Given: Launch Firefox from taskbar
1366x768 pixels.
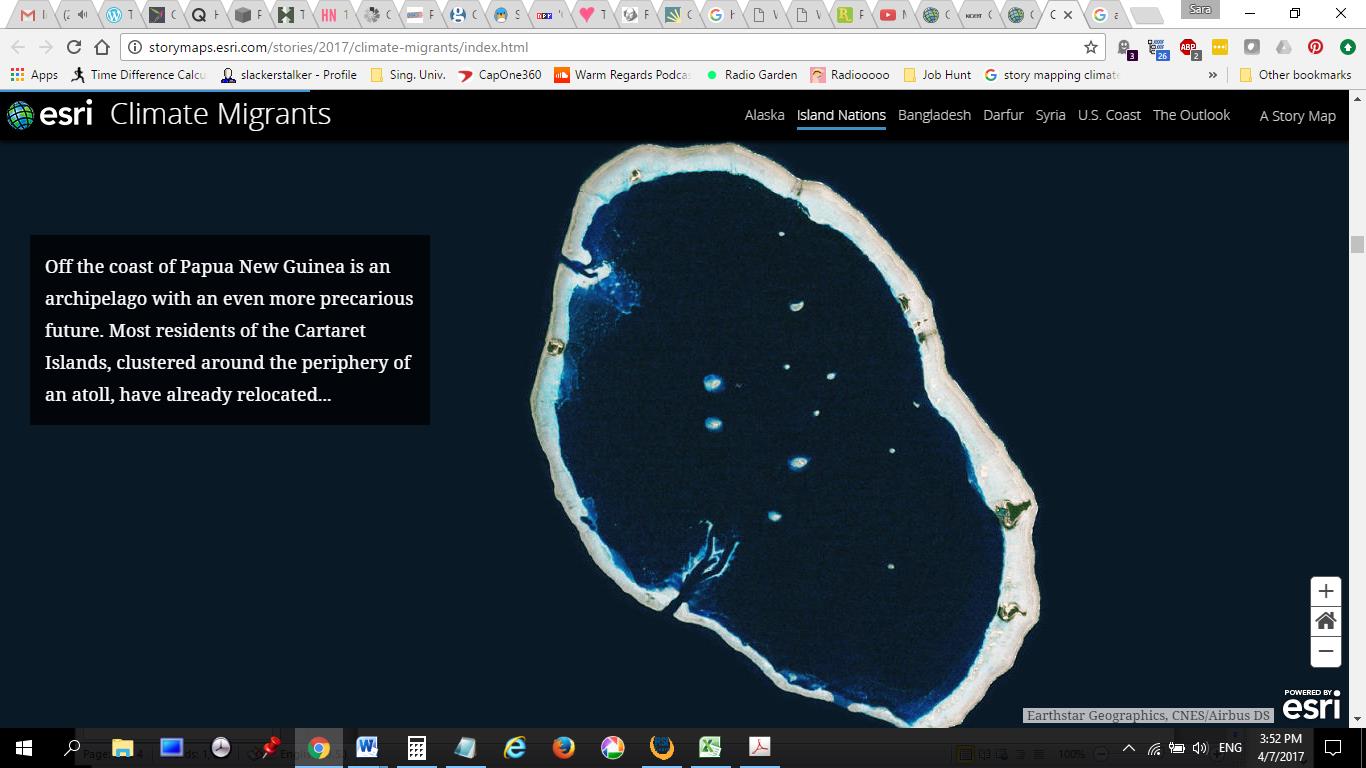Looking at the screenshot, I should [x=563, y=748].
